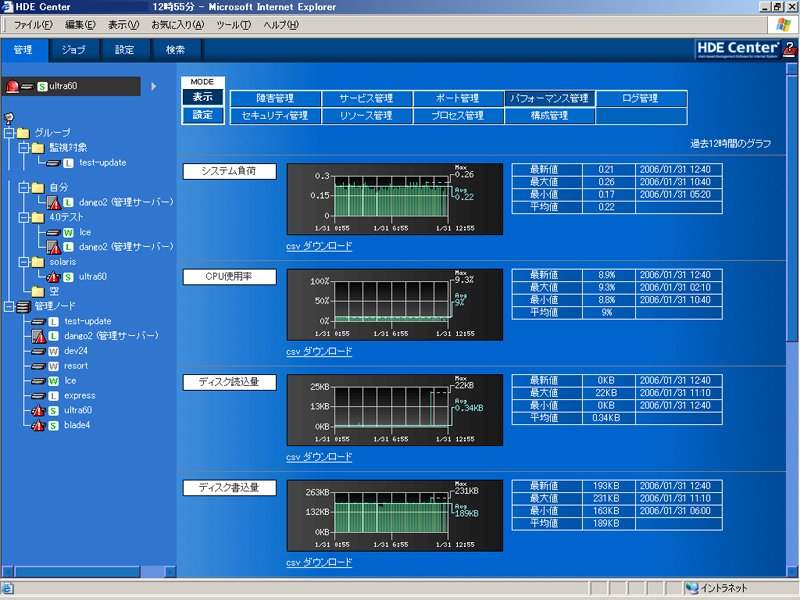Click the 監視対象 folder icon
Screen dimensions: 800x600
pyautogui.click(x=38, y=148)
